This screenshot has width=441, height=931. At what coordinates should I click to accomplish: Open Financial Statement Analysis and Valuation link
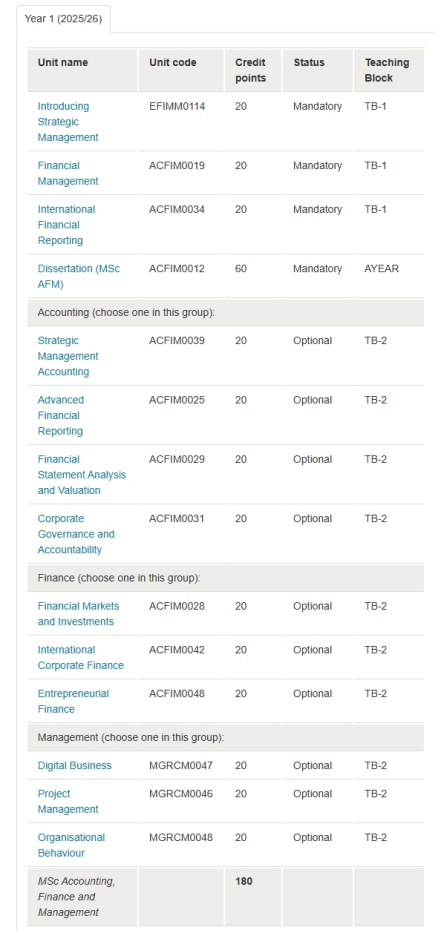[81, 475]
